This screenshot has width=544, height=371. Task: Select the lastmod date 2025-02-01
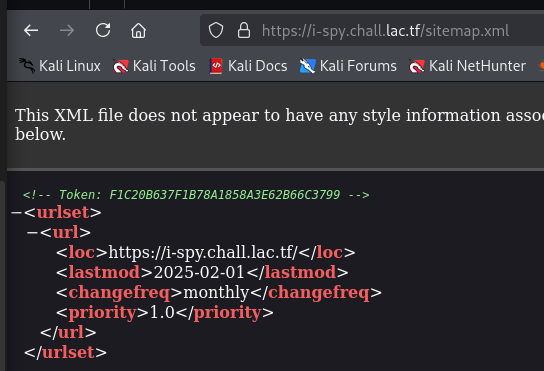point(199,272)
